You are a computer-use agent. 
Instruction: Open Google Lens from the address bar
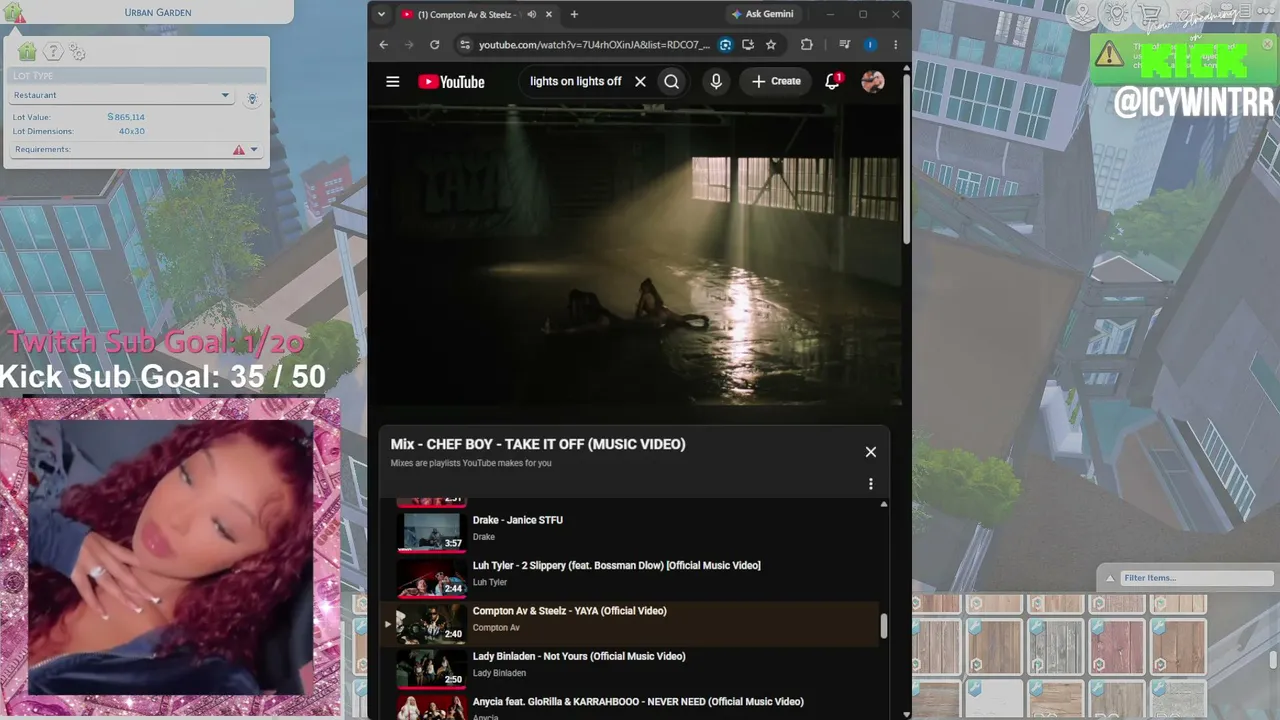pyautogui.click(x=725, y=45)
